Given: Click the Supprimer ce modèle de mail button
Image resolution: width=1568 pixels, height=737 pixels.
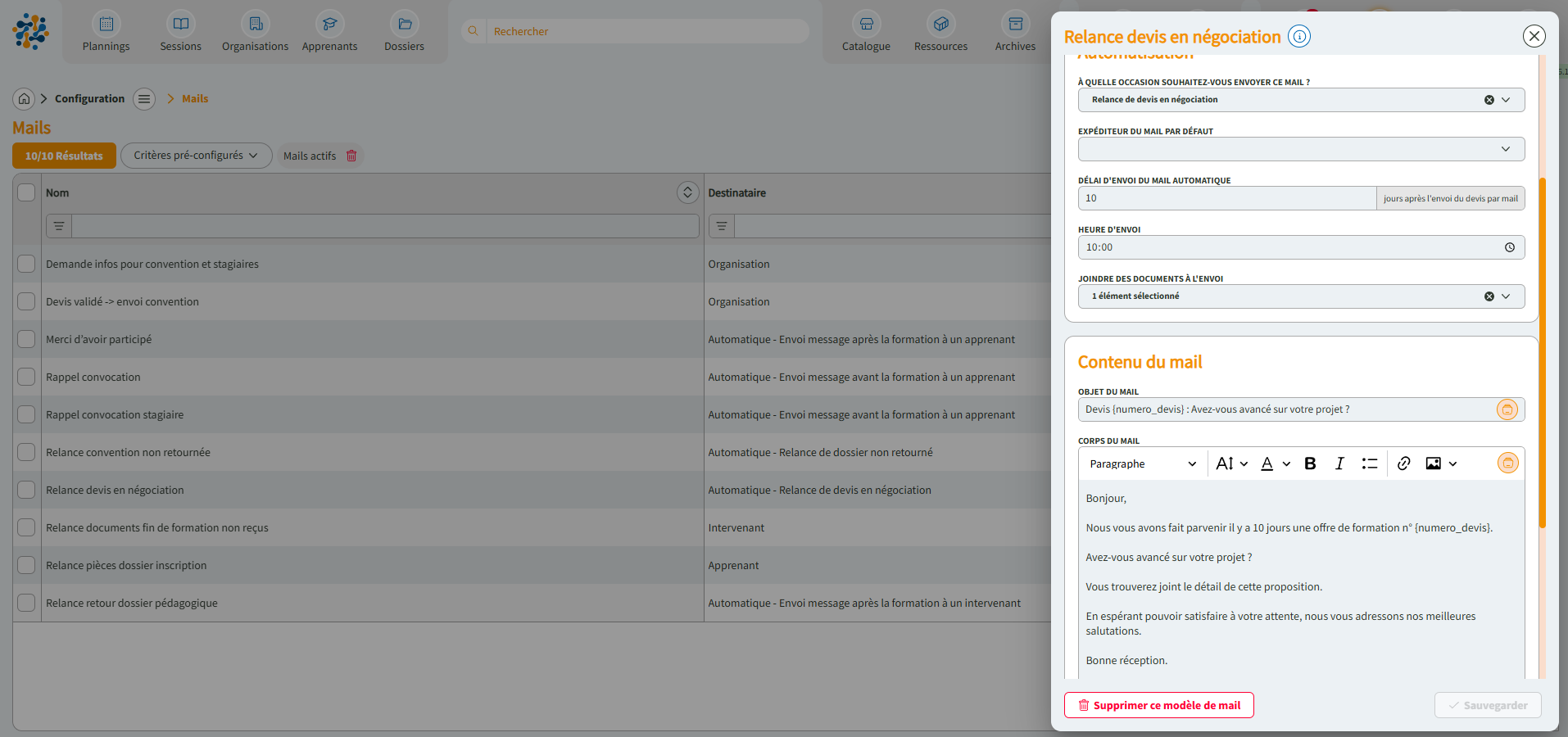Looking at the screenshot, I should tap(1158, 705).
